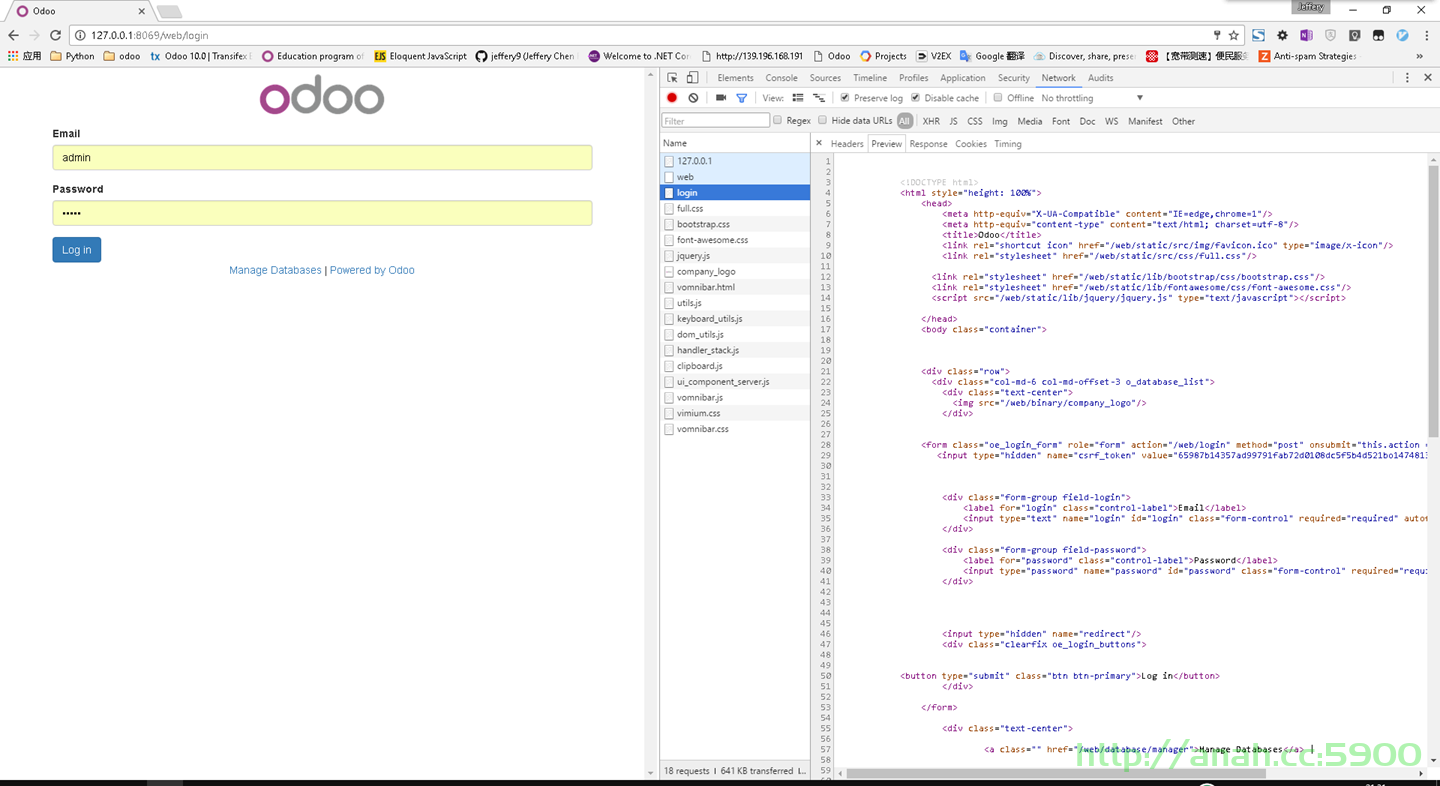Click the network Filter text box
This screenshot has height=786, width=1440.
coord(716,121)
